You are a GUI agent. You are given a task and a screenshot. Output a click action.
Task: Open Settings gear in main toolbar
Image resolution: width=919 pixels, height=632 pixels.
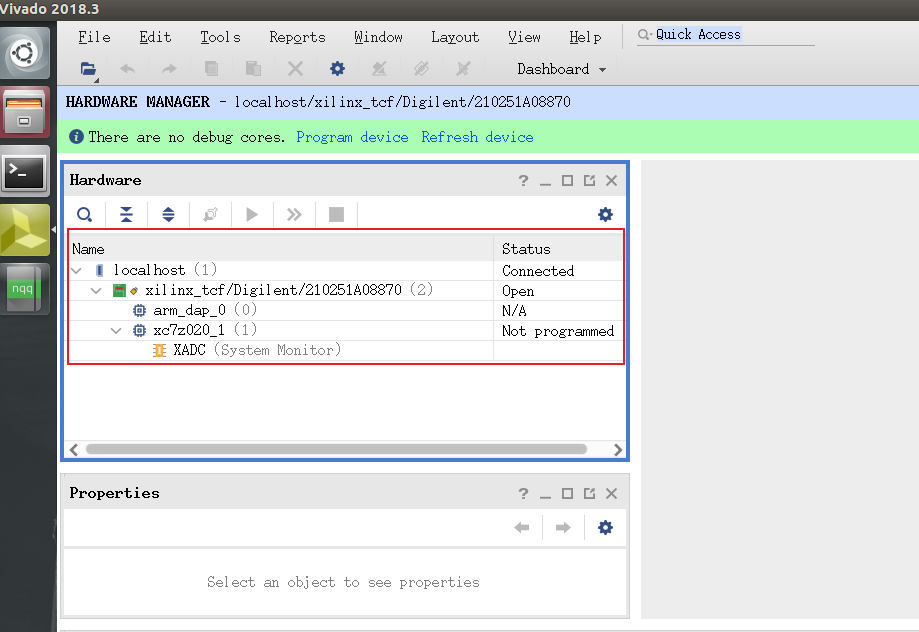point(337,69)
